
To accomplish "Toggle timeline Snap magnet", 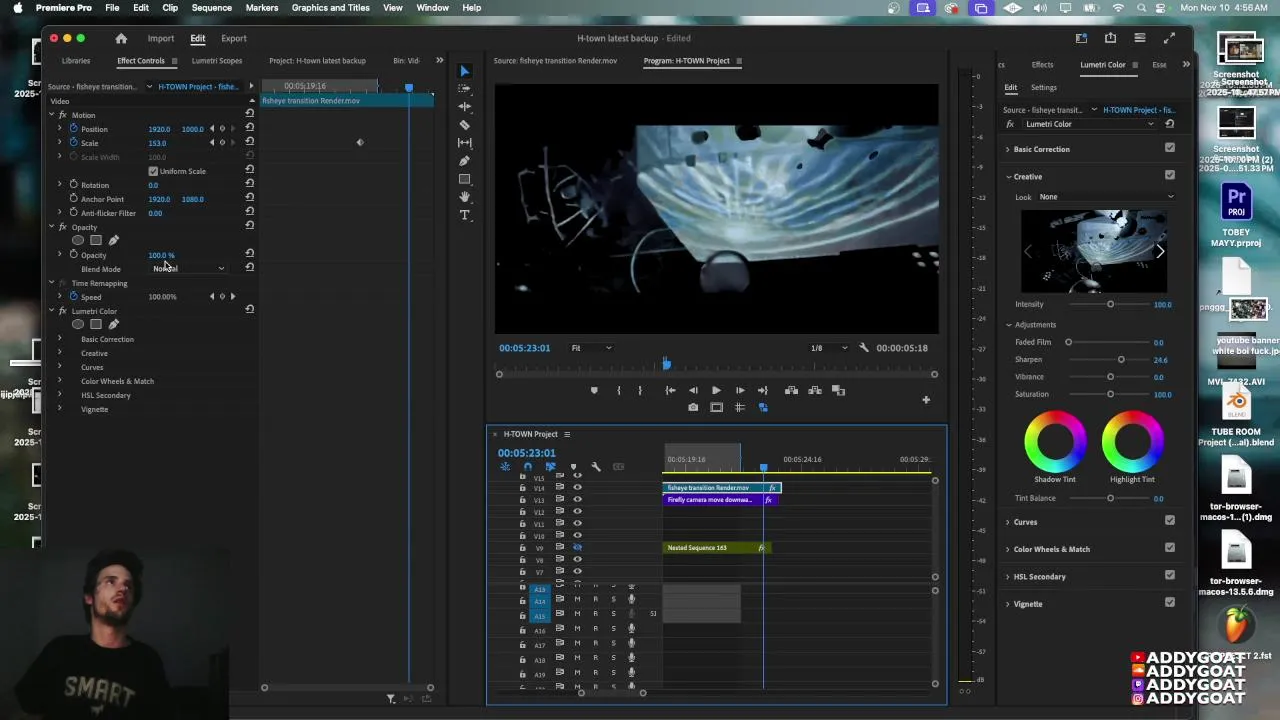I will tap(527, 467).
